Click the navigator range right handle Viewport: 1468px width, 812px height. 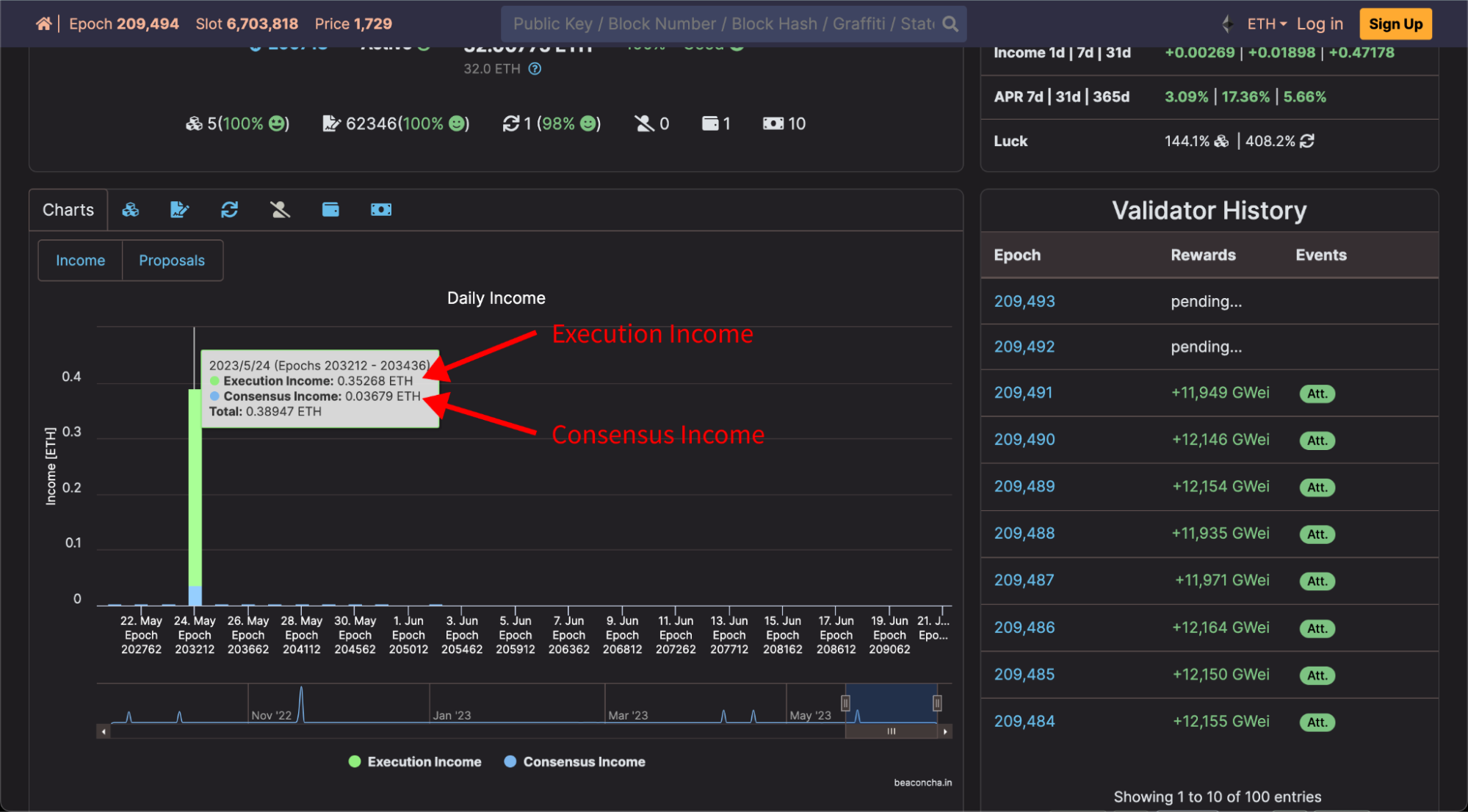(x=937, y=703)
